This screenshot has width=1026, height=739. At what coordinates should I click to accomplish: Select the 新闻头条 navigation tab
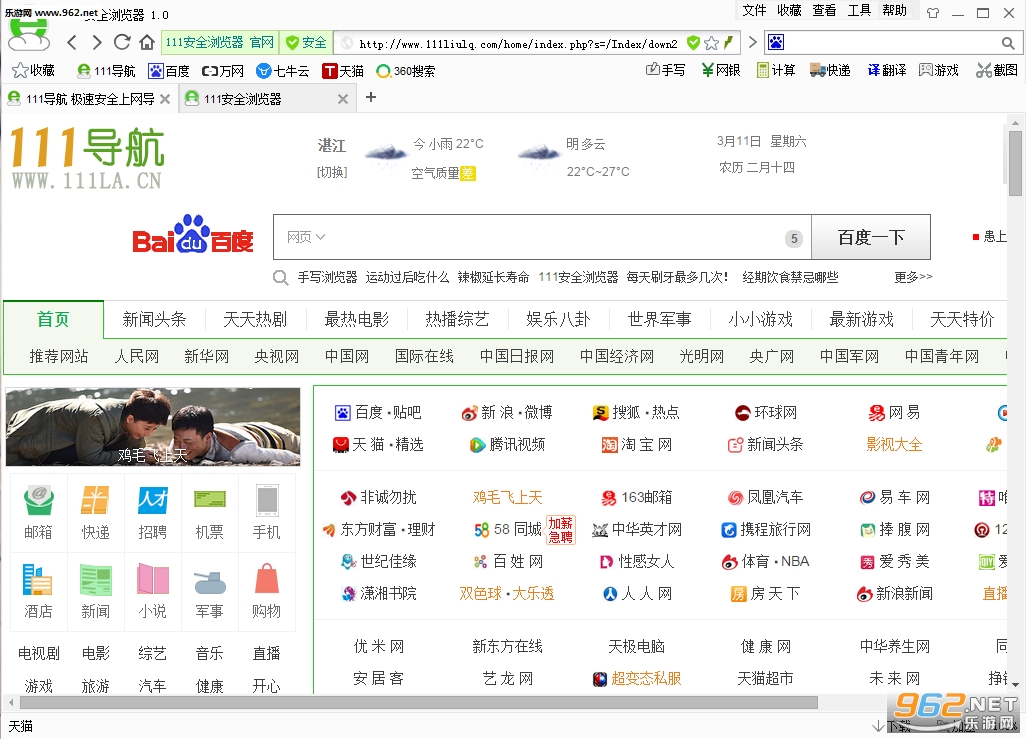tap(154, 319)
